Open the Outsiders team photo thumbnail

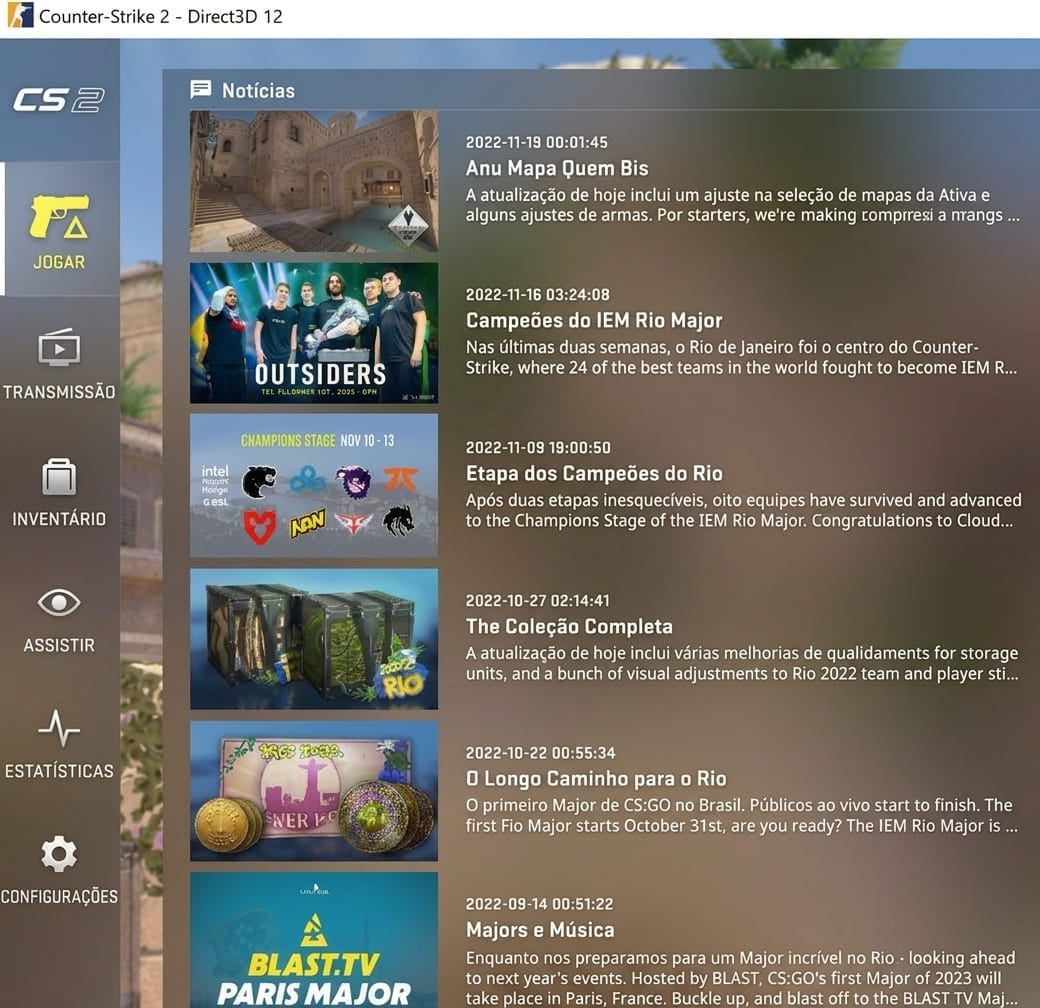point(314,333)
